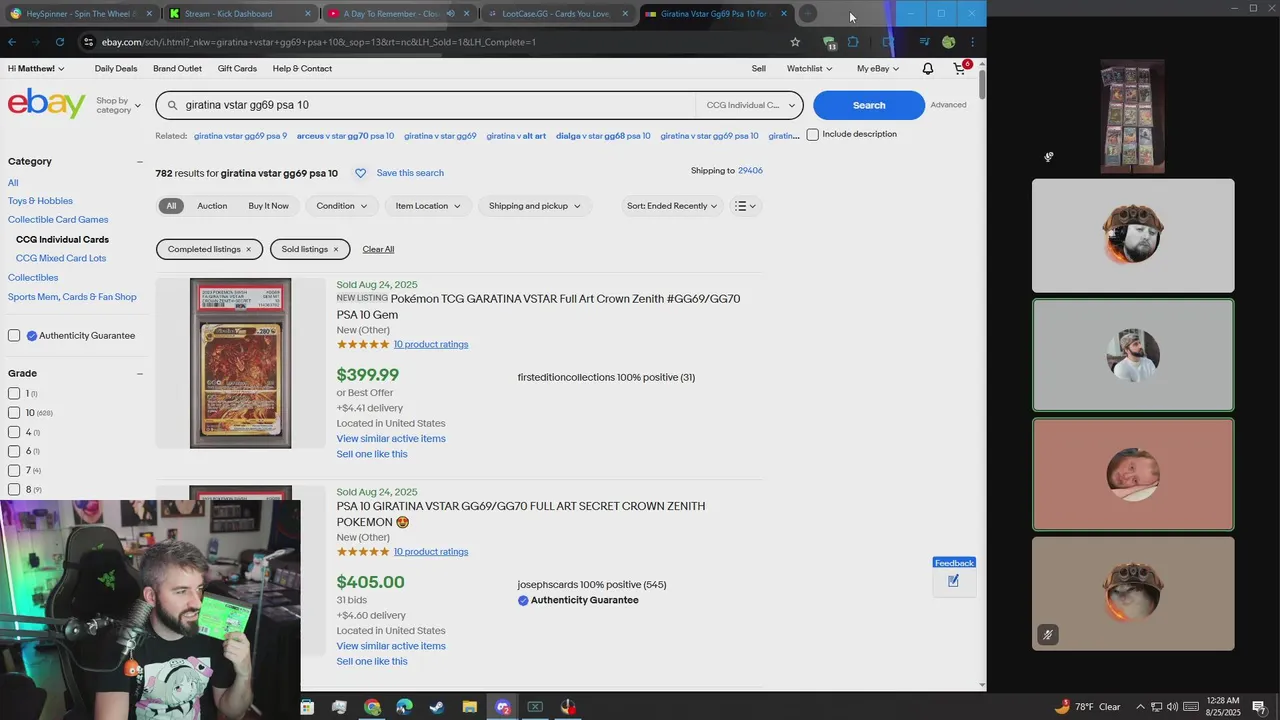Select the Buy It Now filter

[268, 206]
